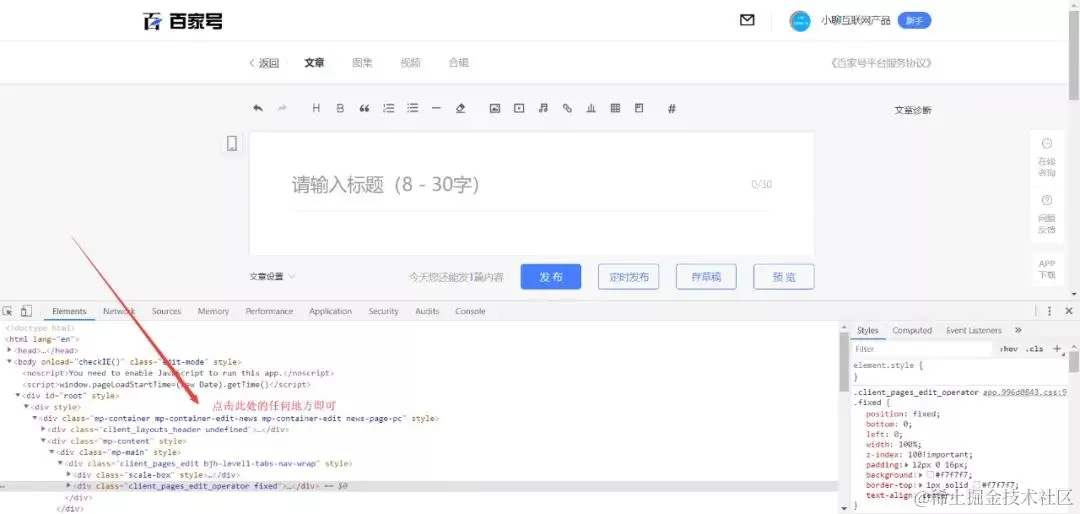
Task: Apply heading format with H icon
Action: [x=316, y=108]
